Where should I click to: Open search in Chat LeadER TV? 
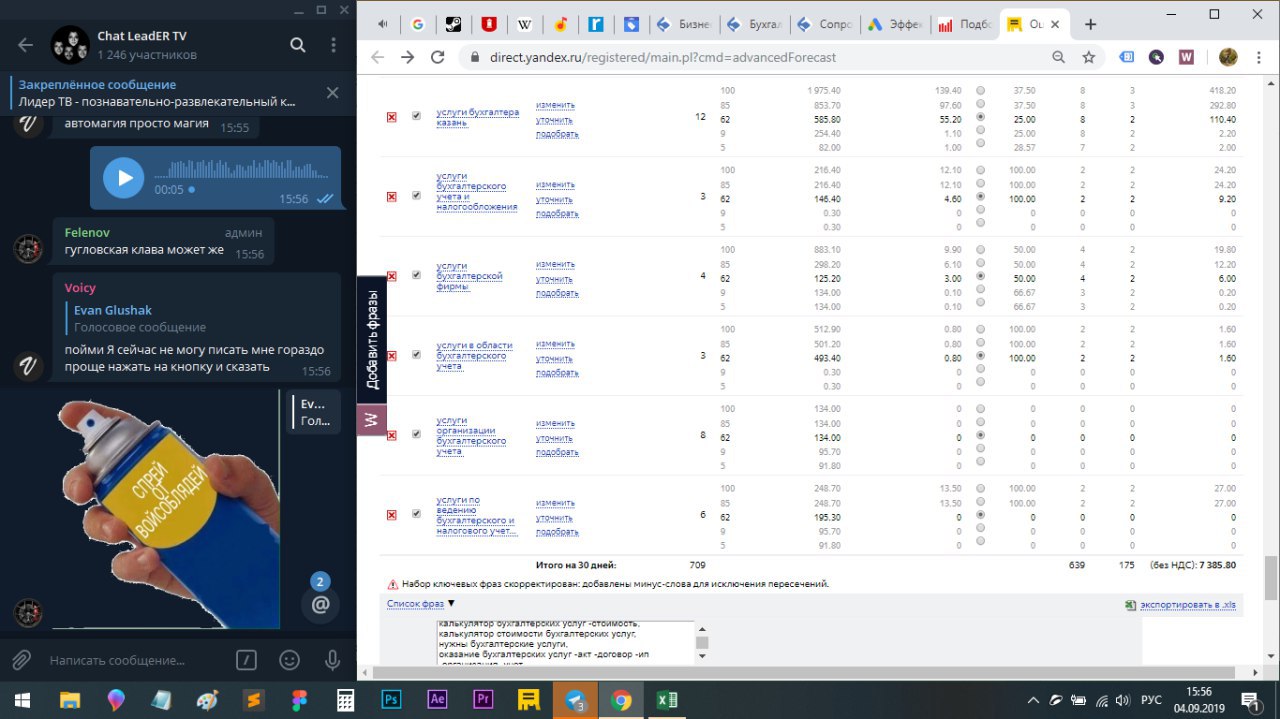pyautogui.click(x=298, y=45)
